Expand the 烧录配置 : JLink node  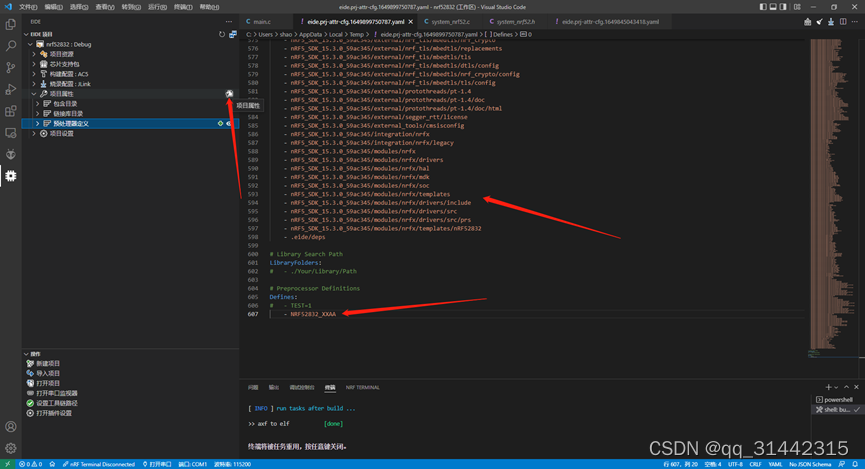[x=34, y=84]
